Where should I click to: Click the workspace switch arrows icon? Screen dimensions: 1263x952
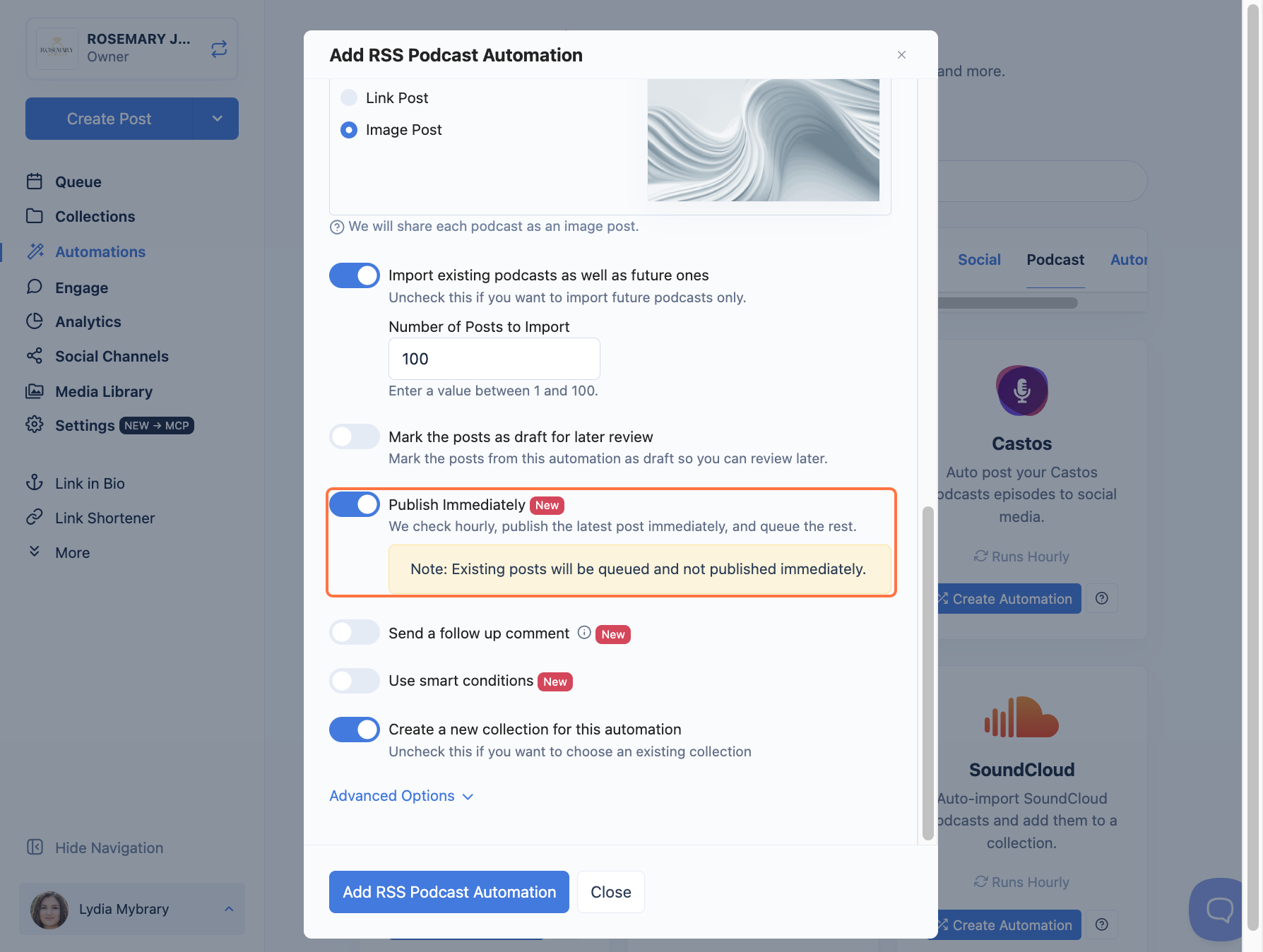pos(219,49)
